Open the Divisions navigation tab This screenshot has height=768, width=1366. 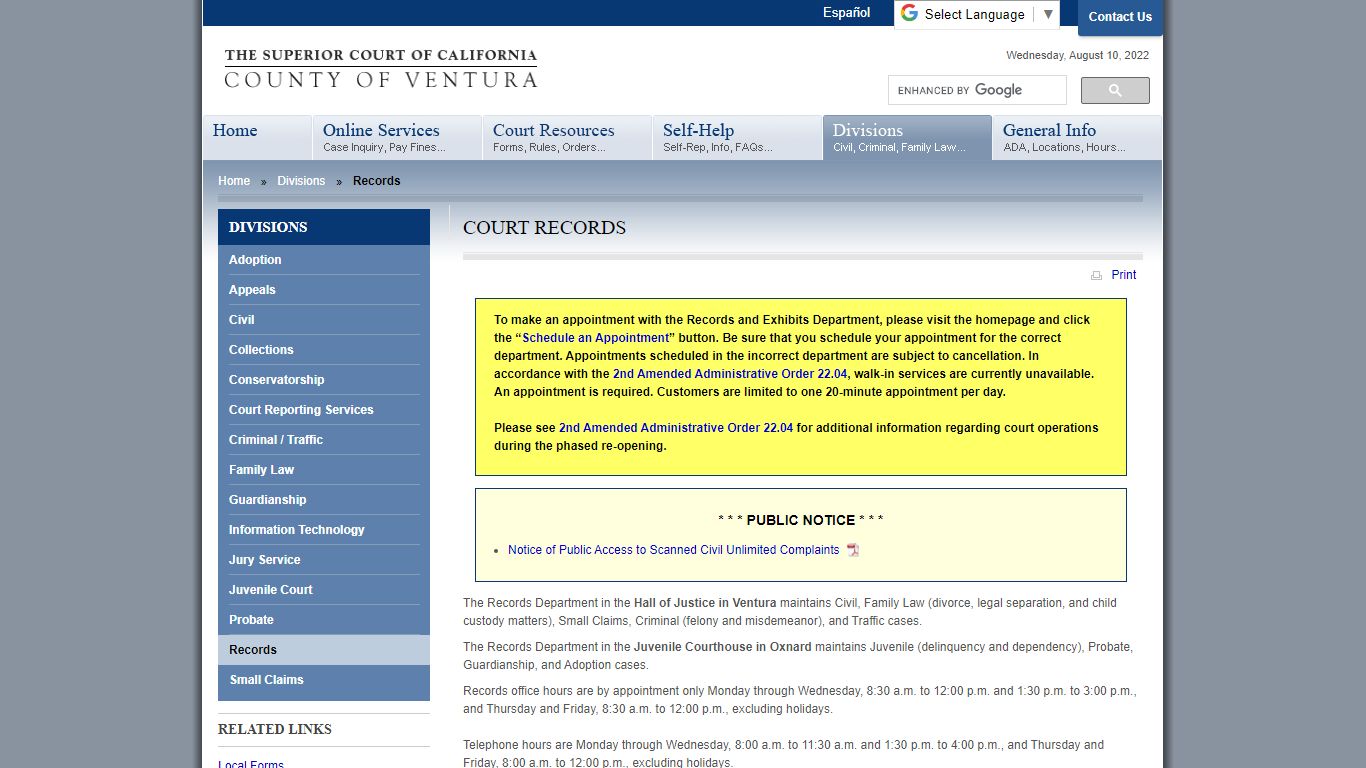pos(907,138)
